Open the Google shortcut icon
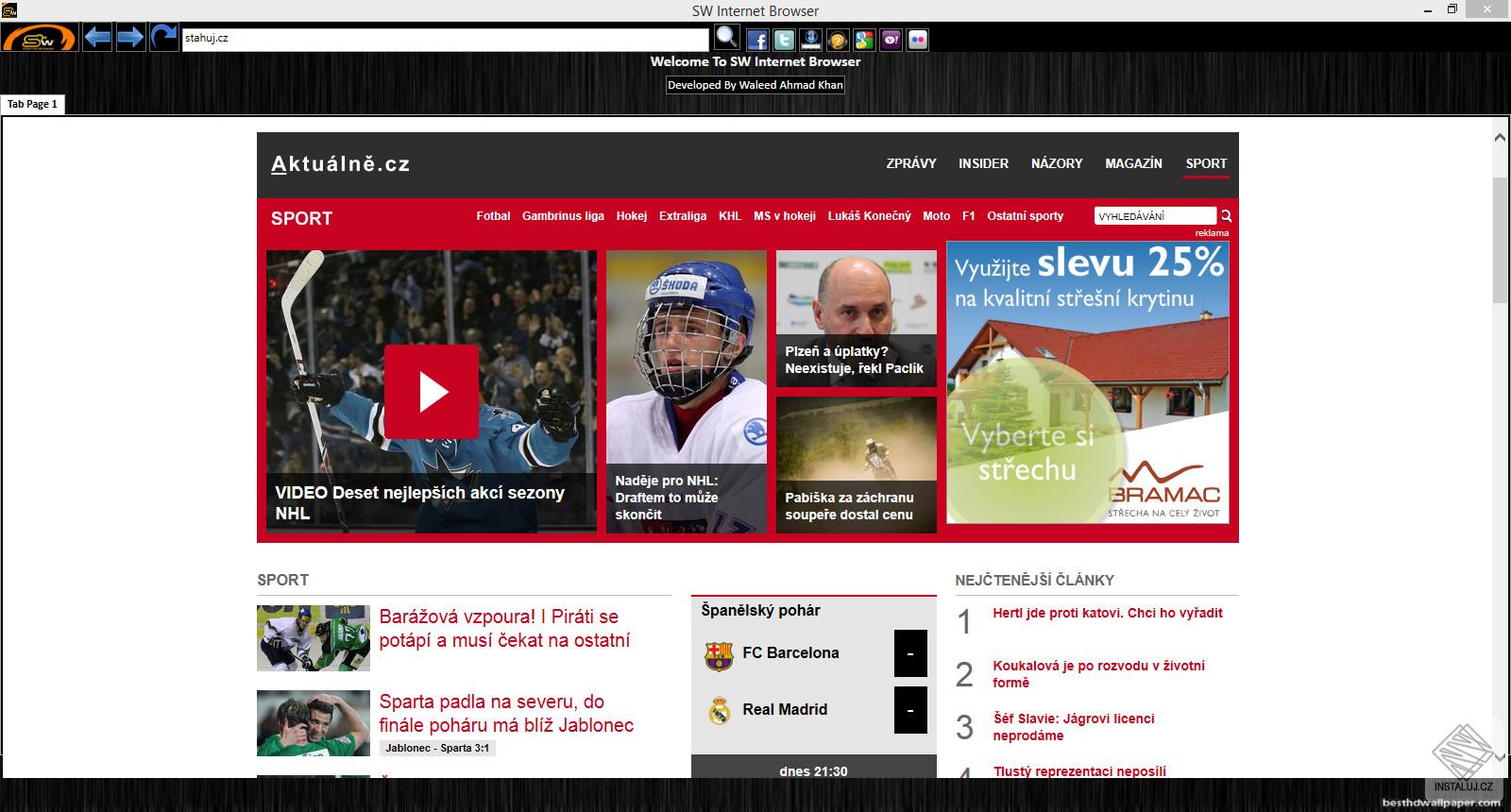This screenshot has width=1511, height=812. [x=864, y=40]
